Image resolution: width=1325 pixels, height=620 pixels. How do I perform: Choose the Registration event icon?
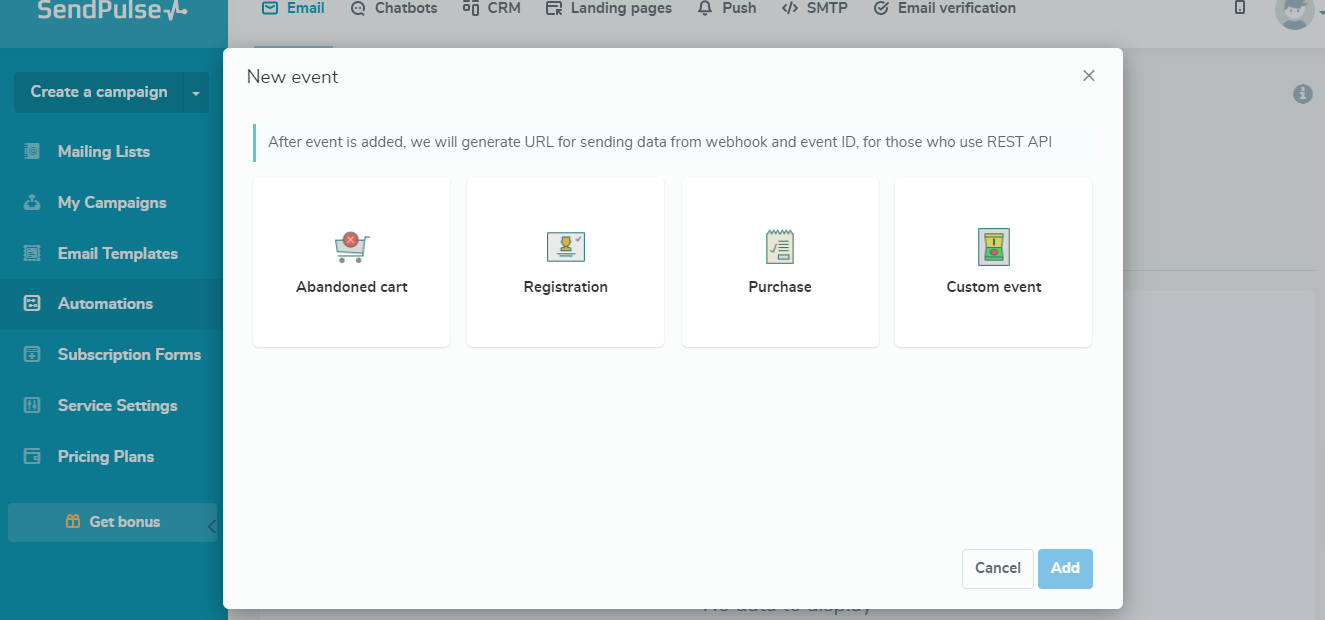click(x=565, y=247)
